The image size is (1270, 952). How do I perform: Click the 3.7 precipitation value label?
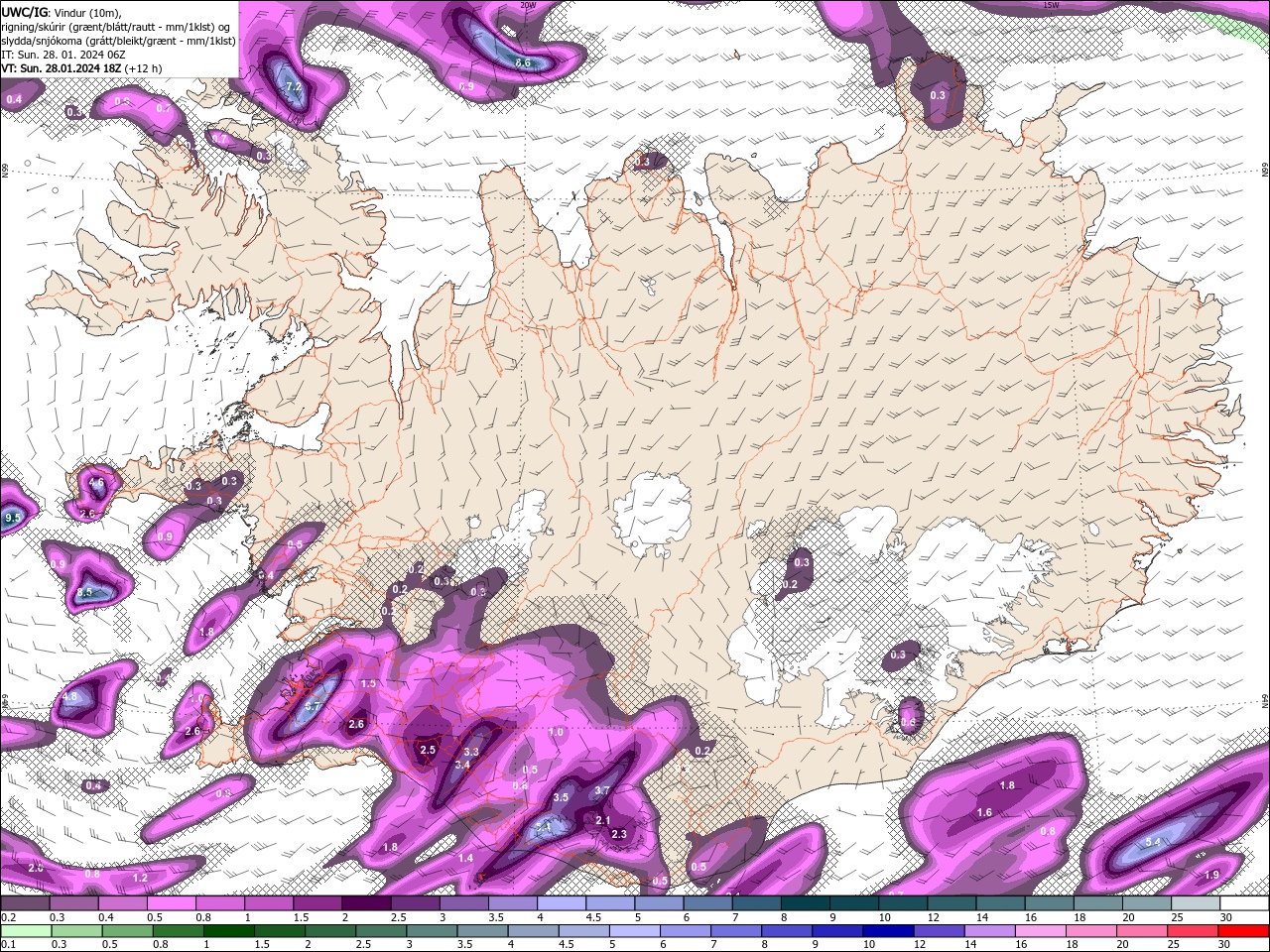click(x=601, y=790)
